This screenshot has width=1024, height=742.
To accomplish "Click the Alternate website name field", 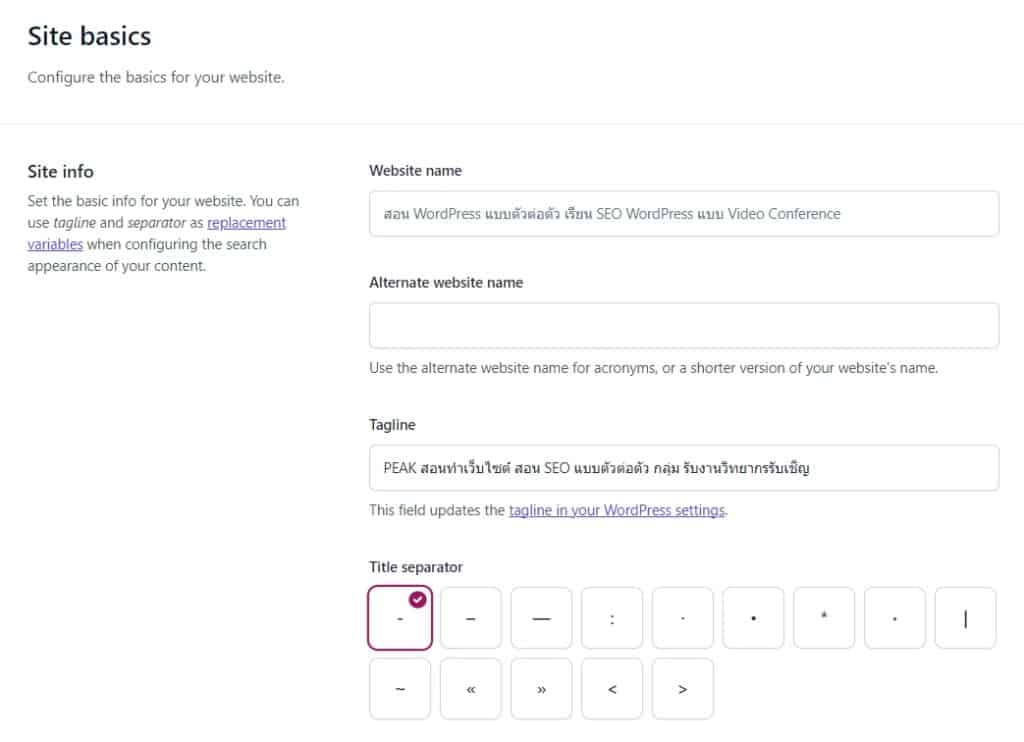I will pyautogui.click(x=684, y=325).
